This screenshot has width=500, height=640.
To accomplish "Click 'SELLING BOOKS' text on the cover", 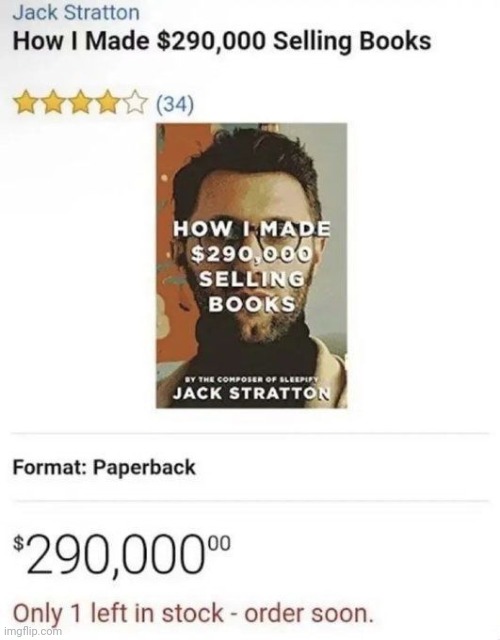I will pyautogui.click(x=251, y=291).
